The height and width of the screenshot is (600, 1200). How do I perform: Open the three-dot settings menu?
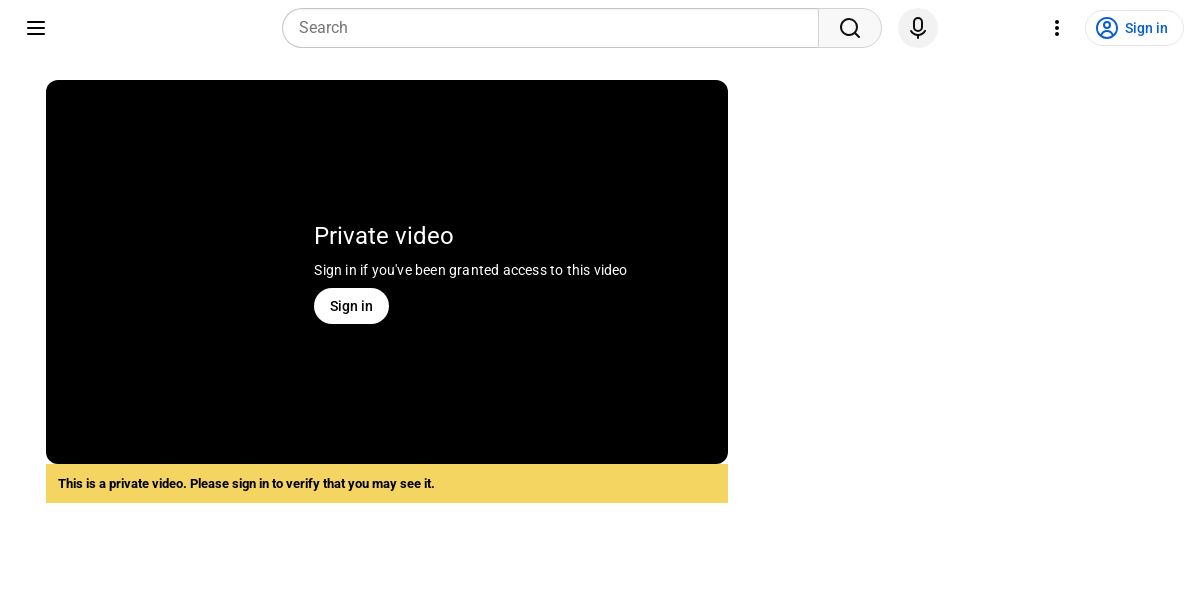(1057, 28)
